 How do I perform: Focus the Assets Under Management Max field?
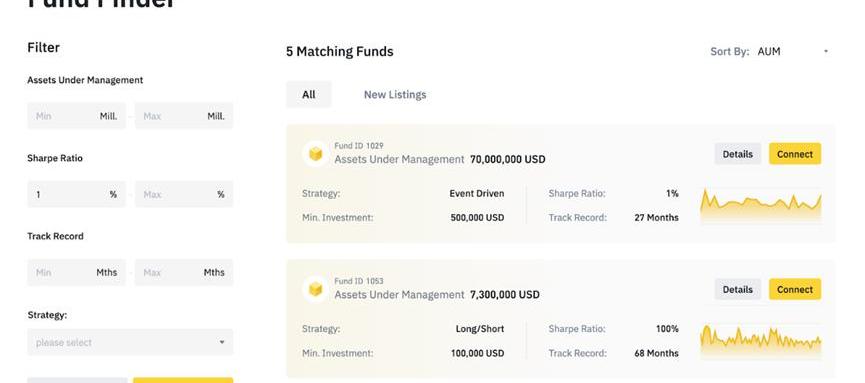[184, 116]
